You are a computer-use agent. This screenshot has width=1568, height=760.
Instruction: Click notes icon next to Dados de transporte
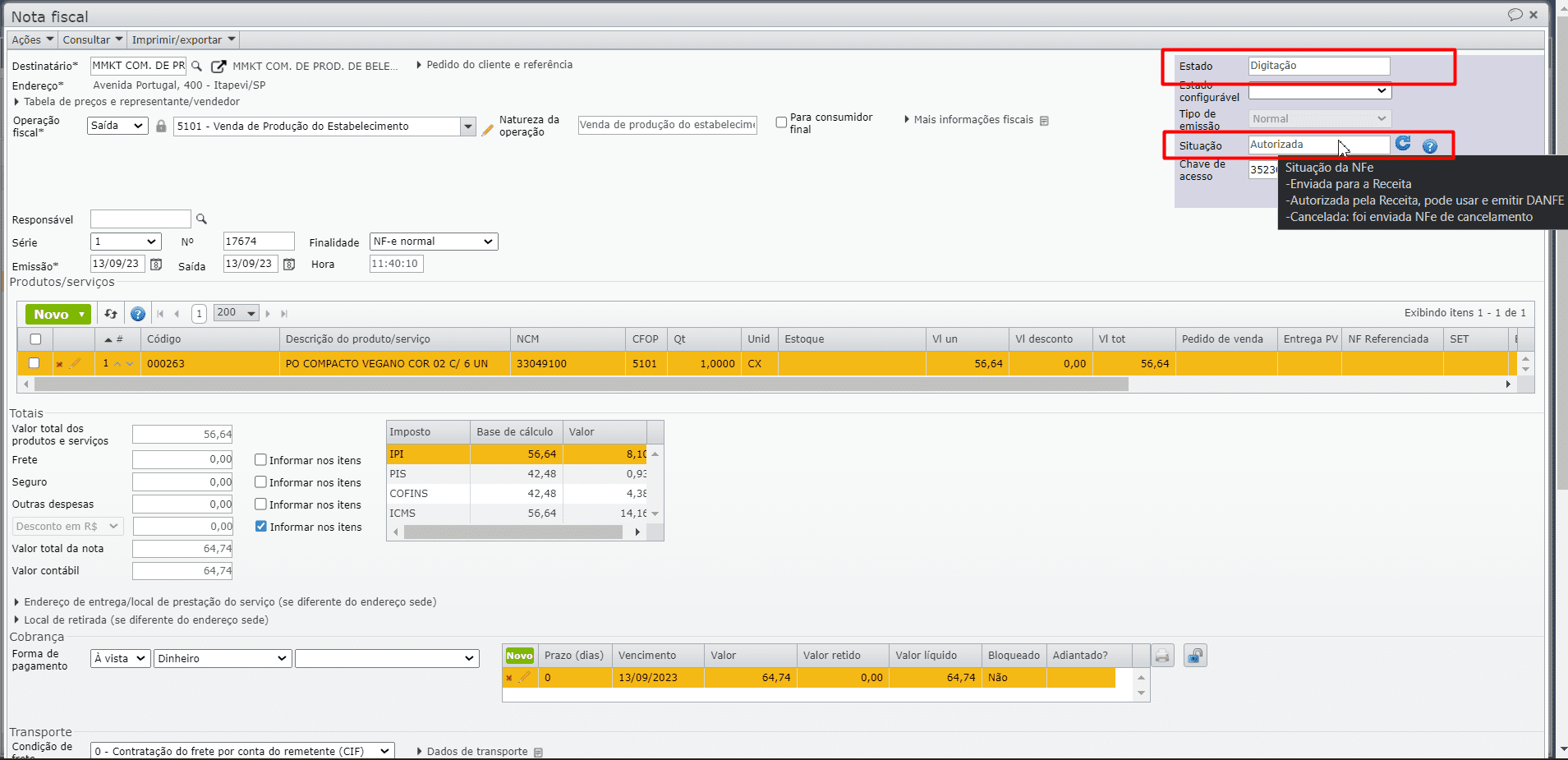(x=538, y=753)
